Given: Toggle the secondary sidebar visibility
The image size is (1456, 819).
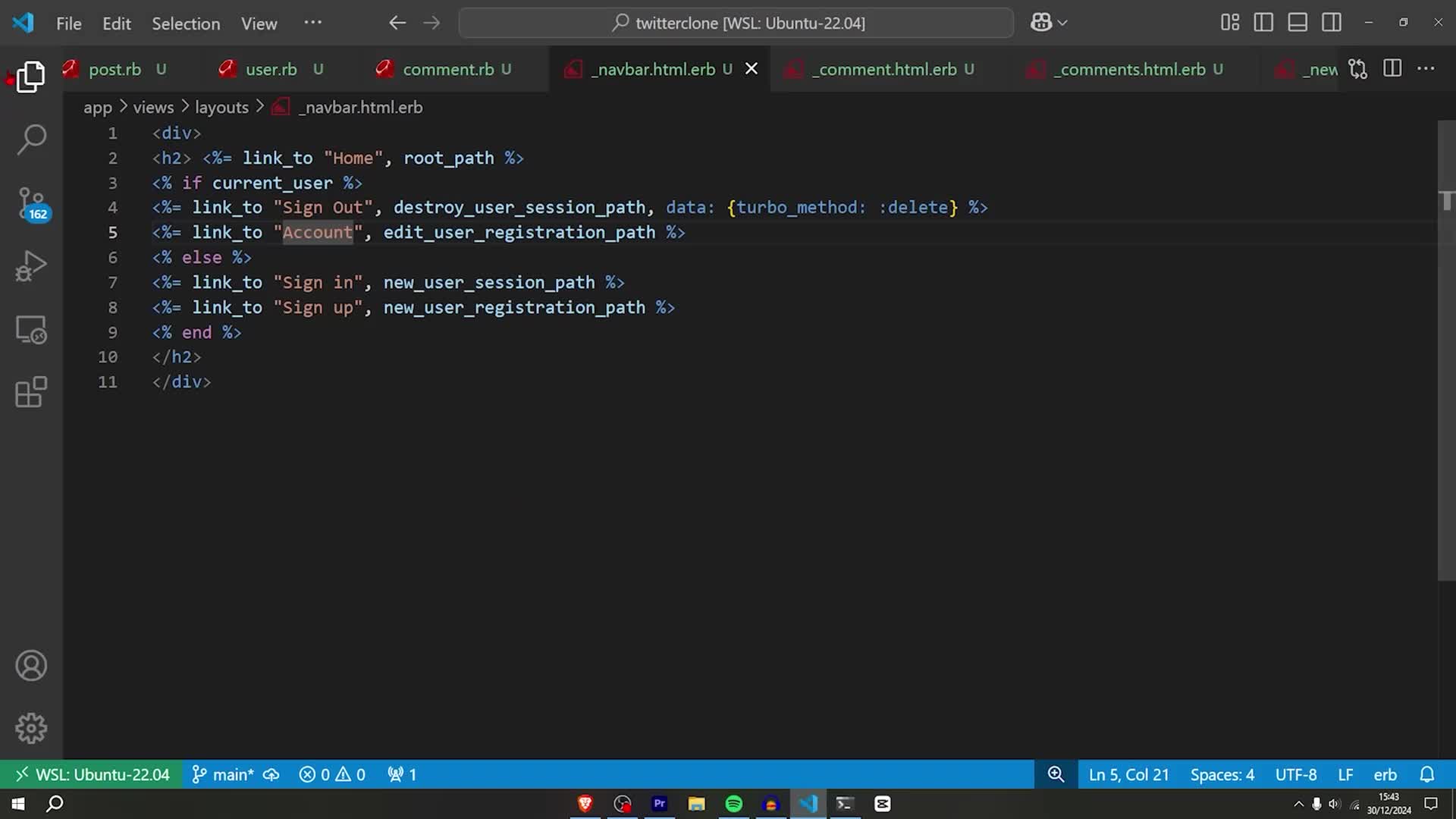Looking at the screenshot, I should [1331, 22].
